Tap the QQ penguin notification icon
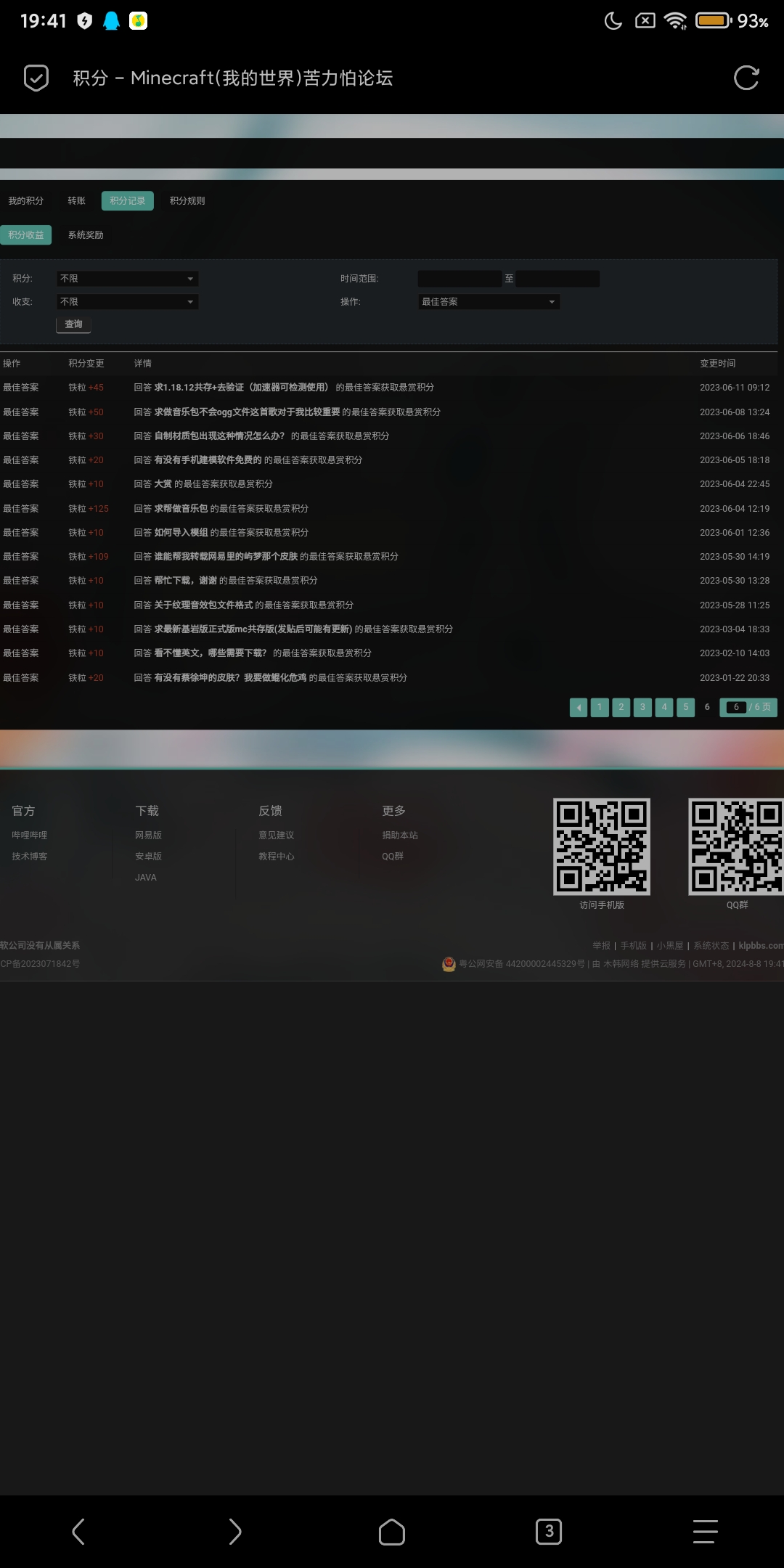Image resolution: width=784 pixels, height=1568 pixels. click(x=111, y=21)
